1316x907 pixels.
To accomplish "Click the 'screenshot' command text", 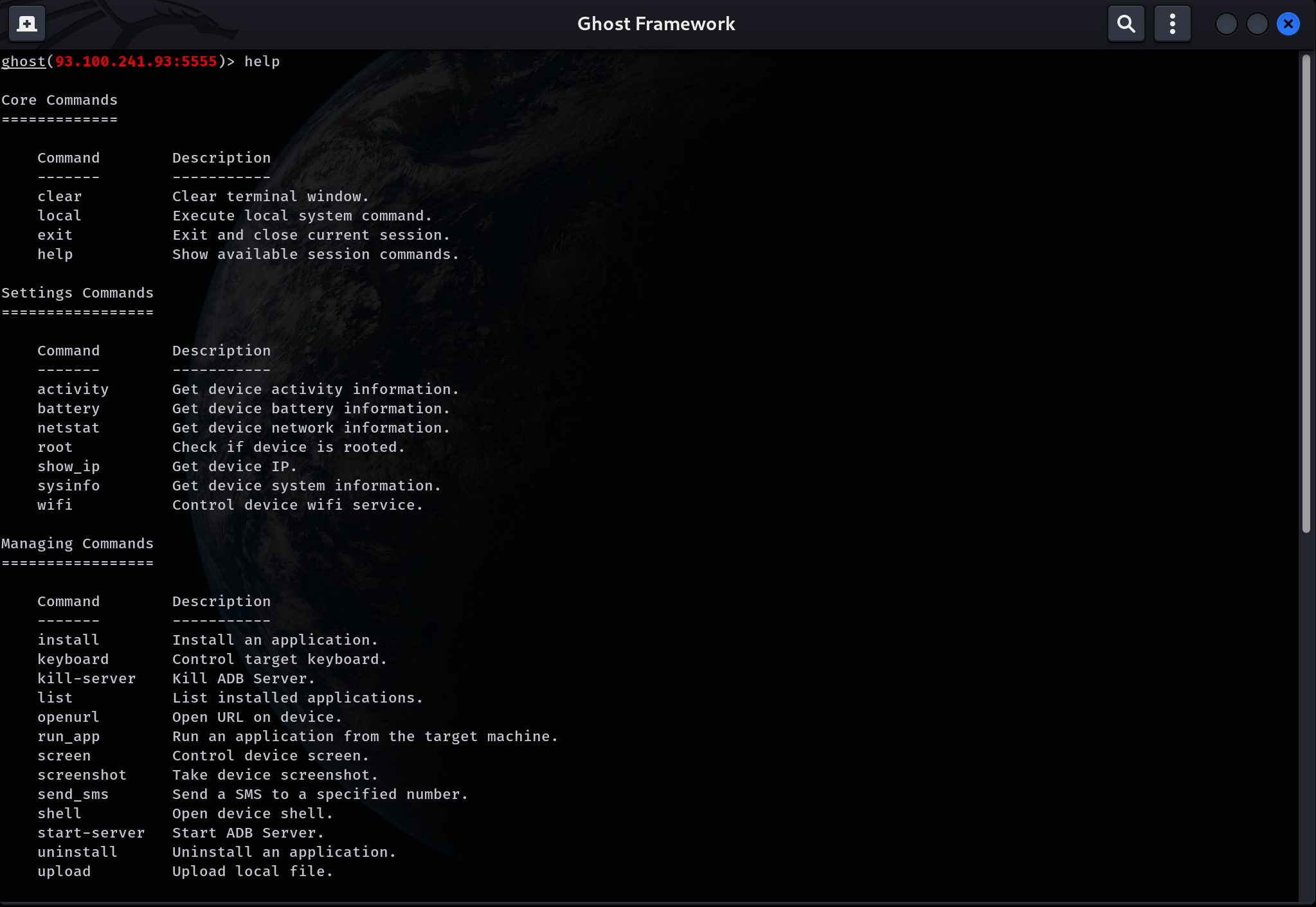I will [82, 775].
